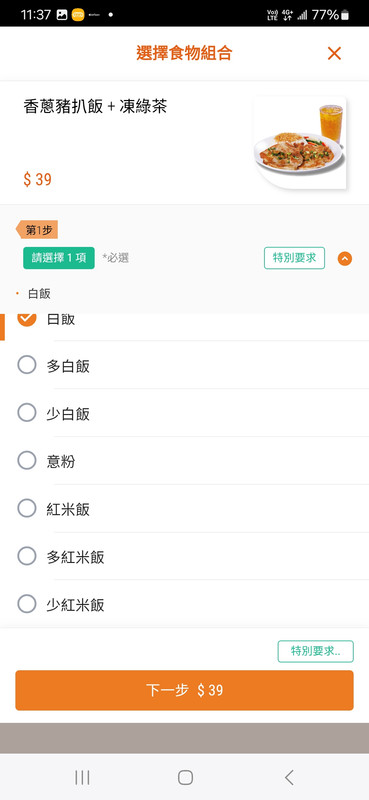Open Android recent apps icon
369x800 pixels.
82,778
